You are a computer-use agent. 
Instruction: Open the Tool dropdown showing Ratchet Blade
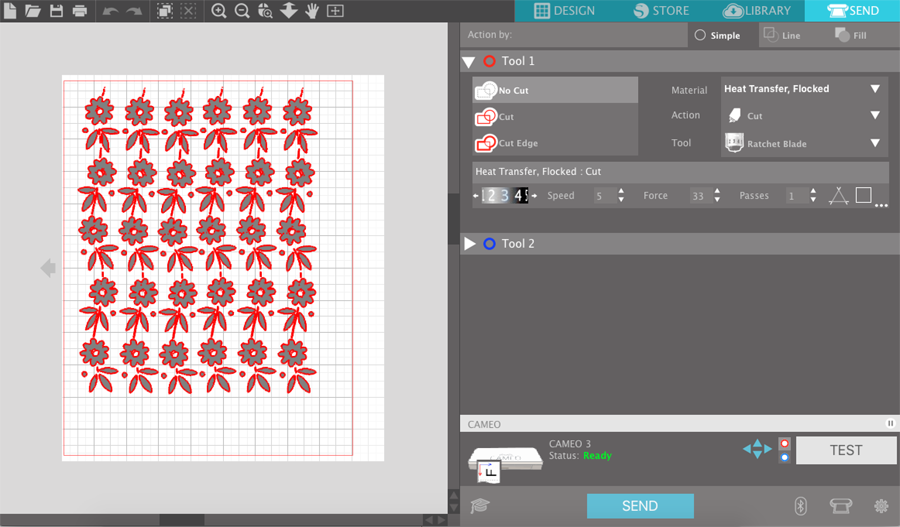click(x=804, y=143)
